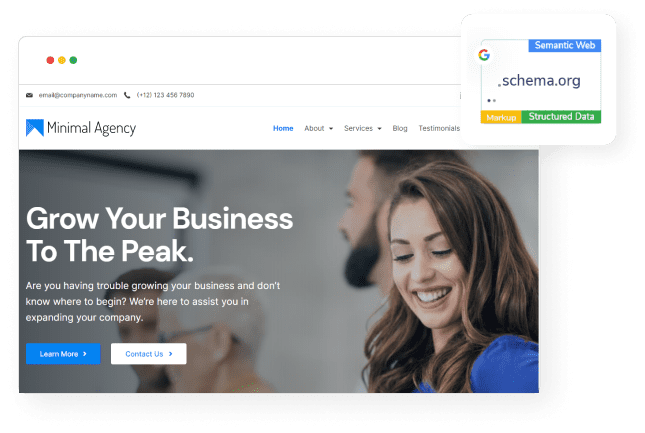Click the yellow Markup label
The width and height of the screenshot is (645, 433).
coord(501,117)
